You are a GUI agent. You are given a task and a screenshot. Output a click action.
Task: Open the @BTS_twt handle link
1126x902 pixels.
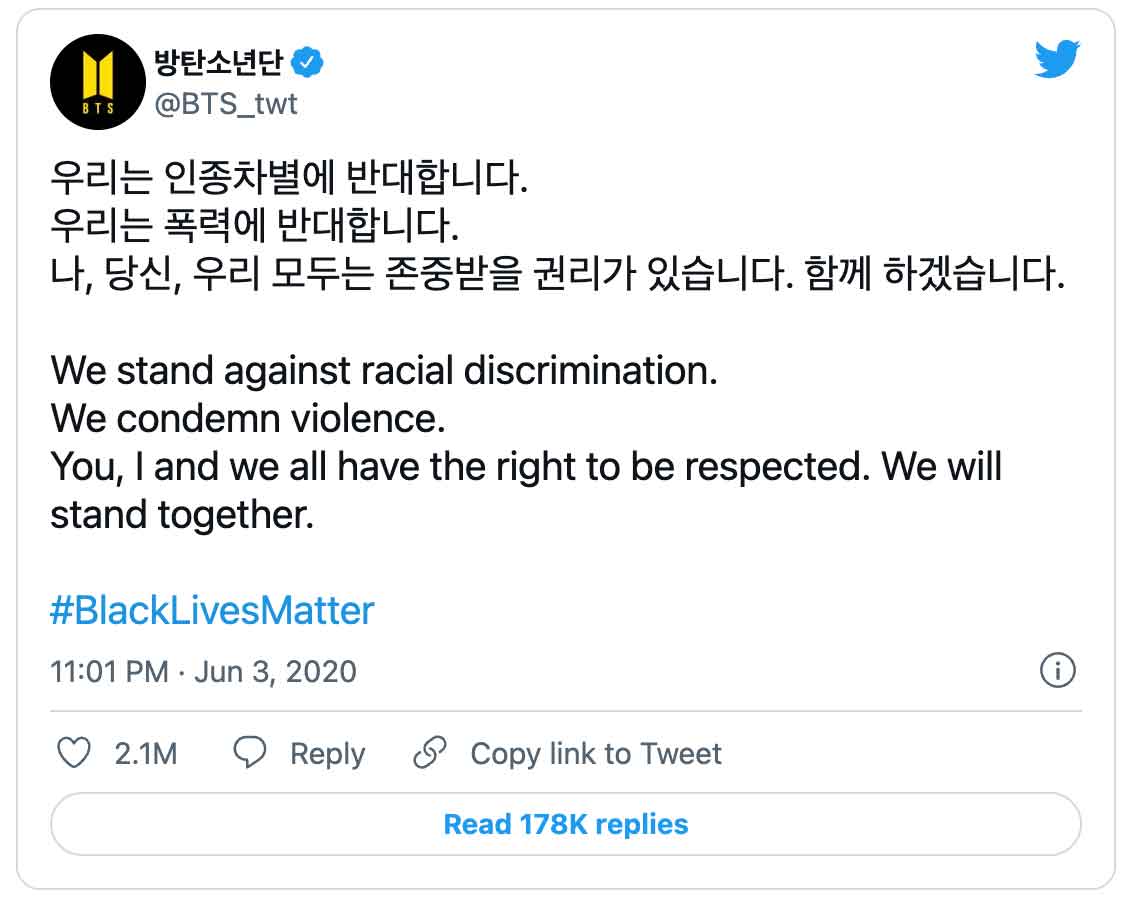click(225, 103)
